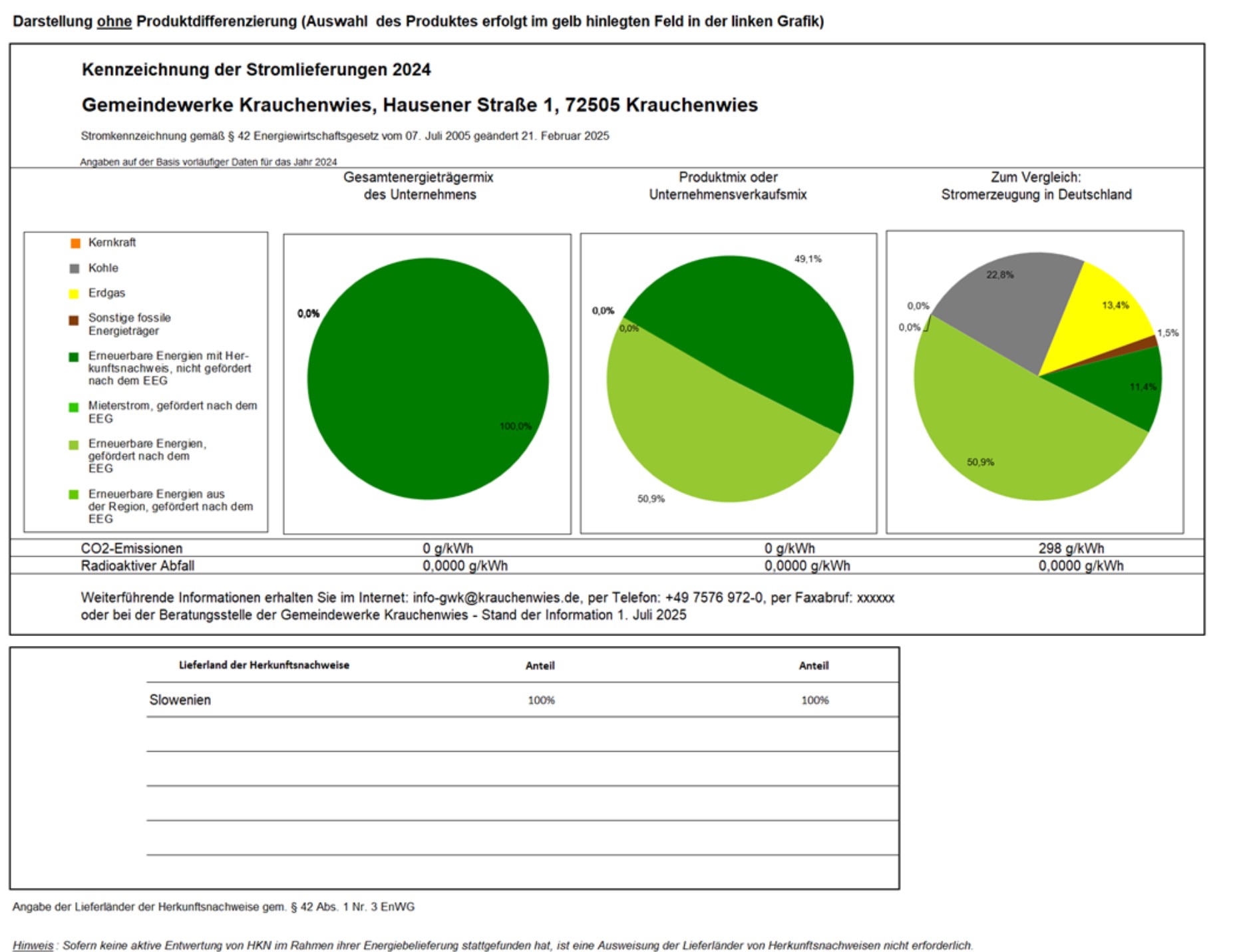Click the 49,1% label of the Produktmix chart
The height and width of the screenshot is (952, 1235).
(x=807, y=259)
